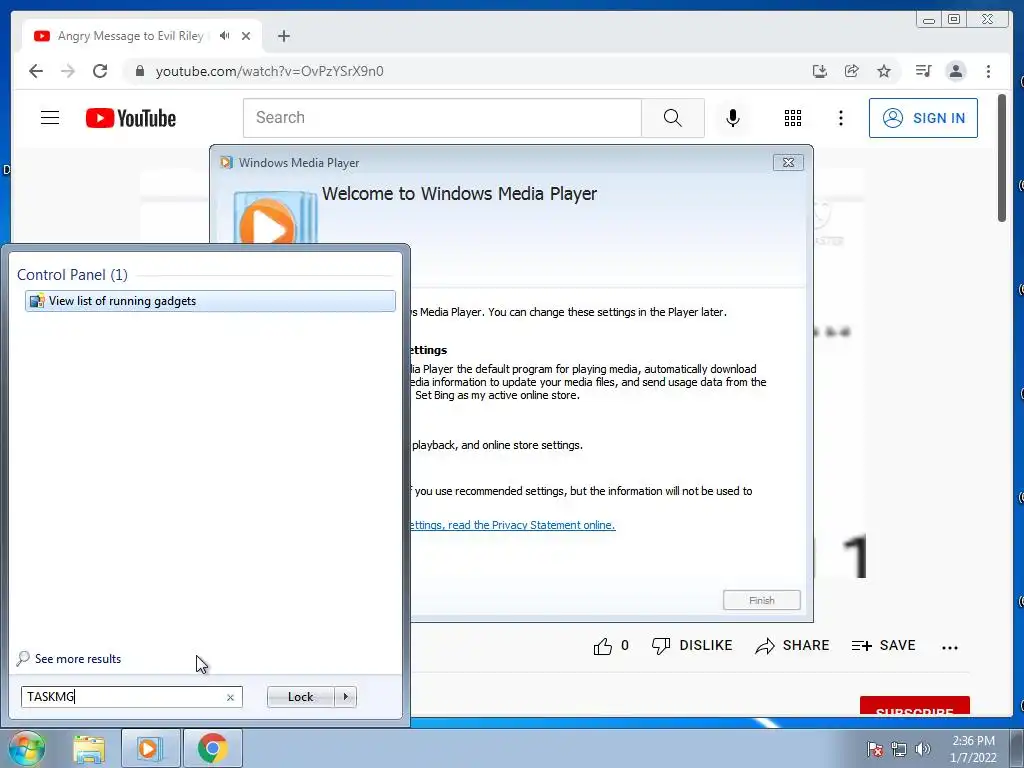Image resolution: width=1024 pixels, height=768 pixels.
Task: Click See more results
Action: click(x=69, y=658)
